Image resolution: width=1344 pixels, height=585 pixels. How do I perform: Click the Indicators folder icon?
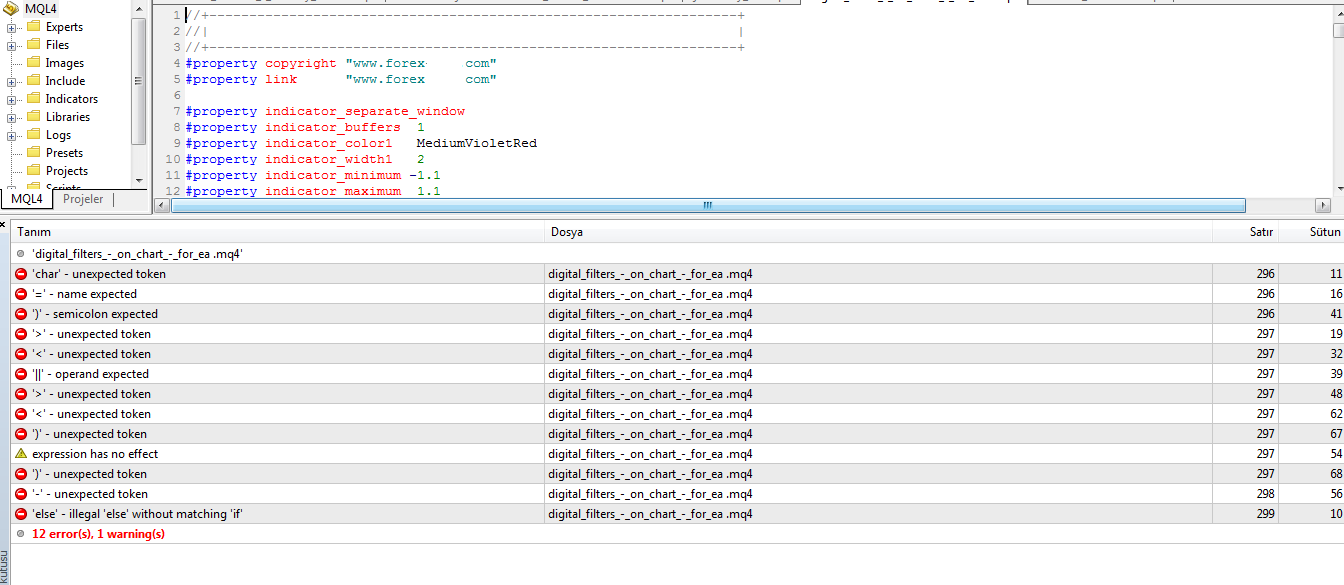click(x=33, y=99)
